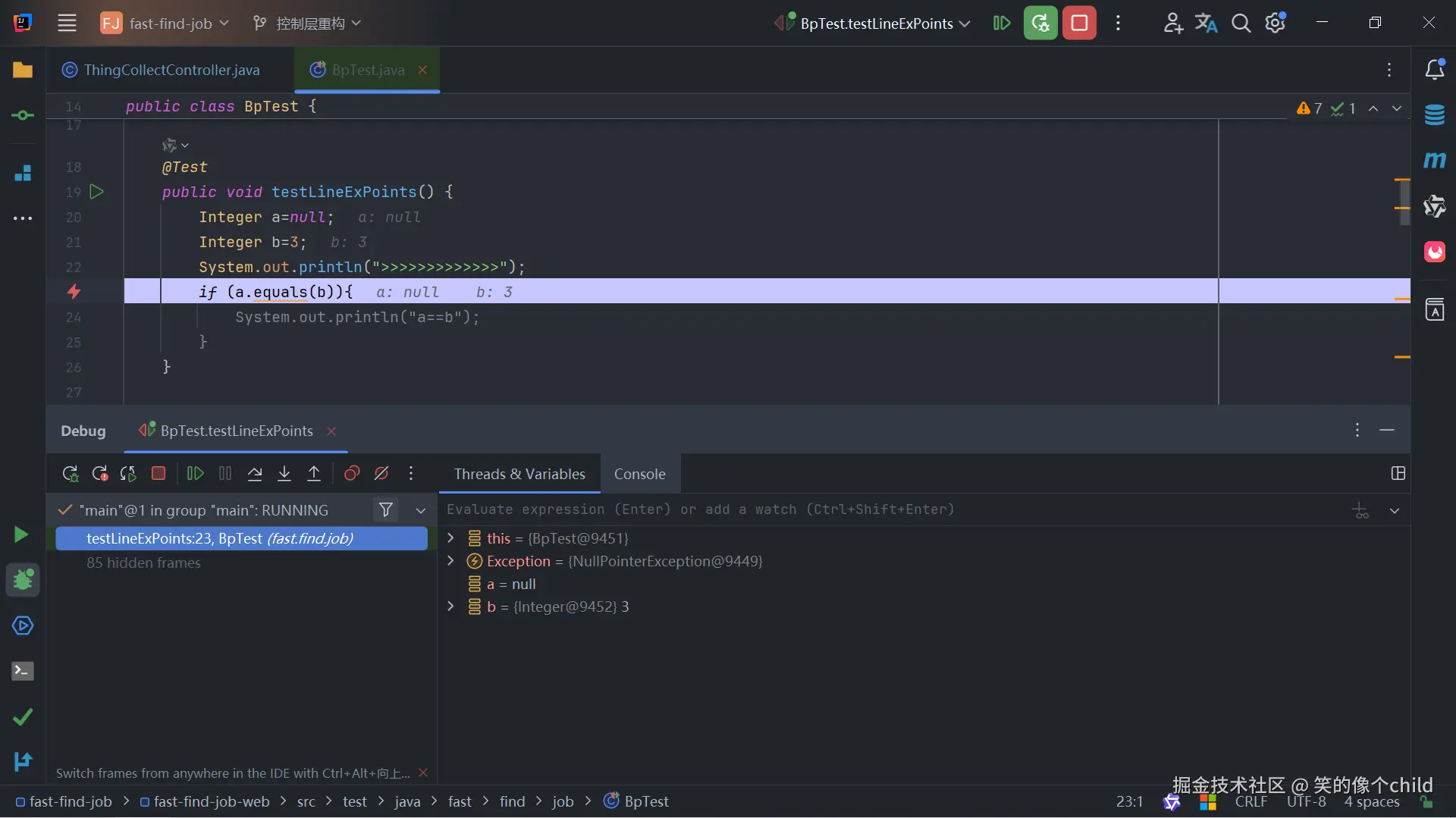Open IDE settings gear
Viewport: 1456px width, 818px height.
pyautogui.click(x=1276, y=23)
